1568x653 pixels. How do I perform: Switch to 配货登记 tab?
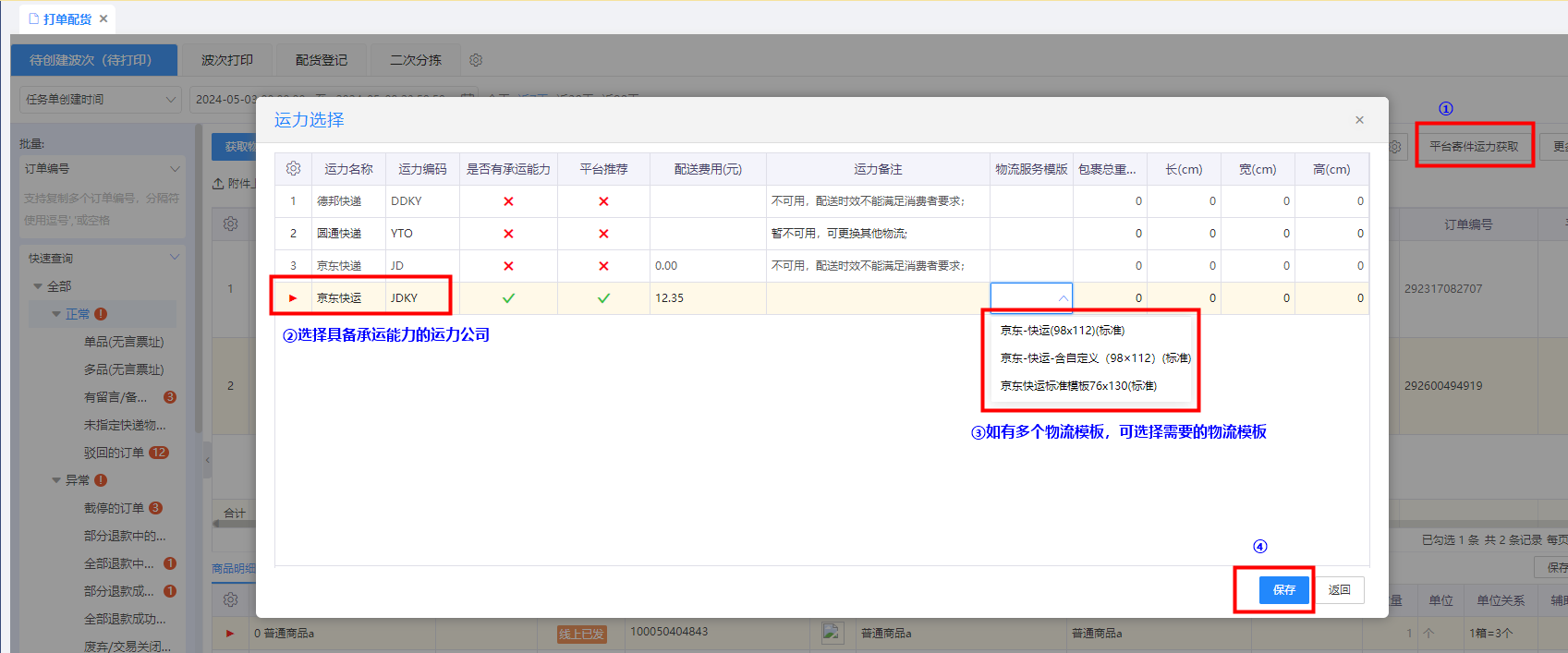point(322,60)
